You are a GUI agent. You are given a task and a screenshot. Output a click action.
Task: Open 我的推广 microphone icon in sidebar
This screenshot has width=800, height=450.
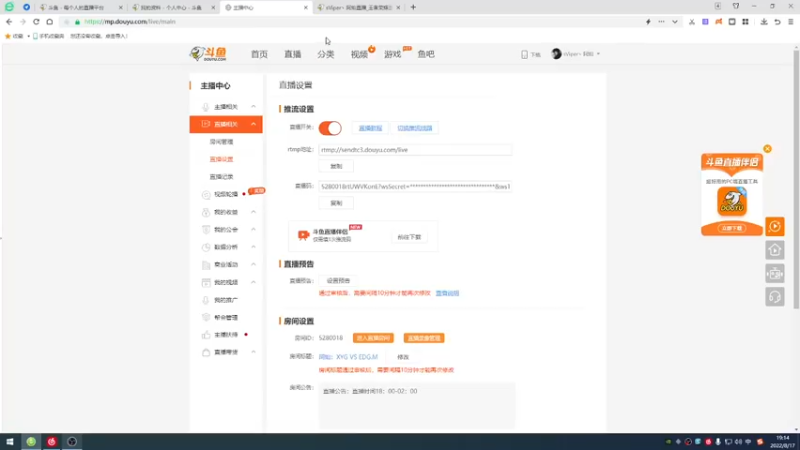[x=206, y=300]
